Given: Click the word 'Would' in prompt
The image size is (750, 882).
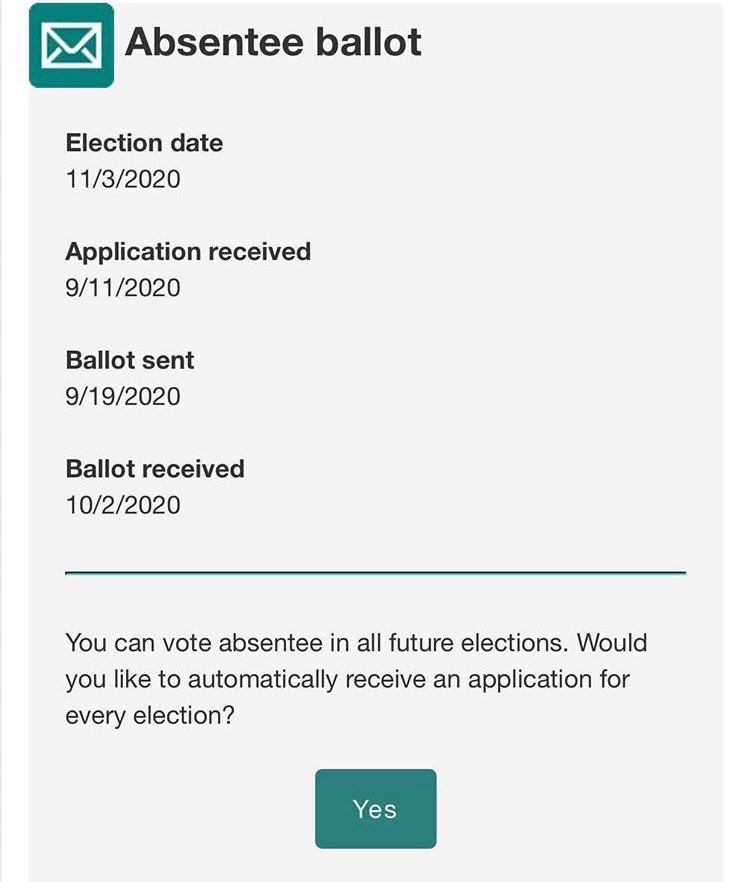Looking at the screenshot, I should (612, 642).
